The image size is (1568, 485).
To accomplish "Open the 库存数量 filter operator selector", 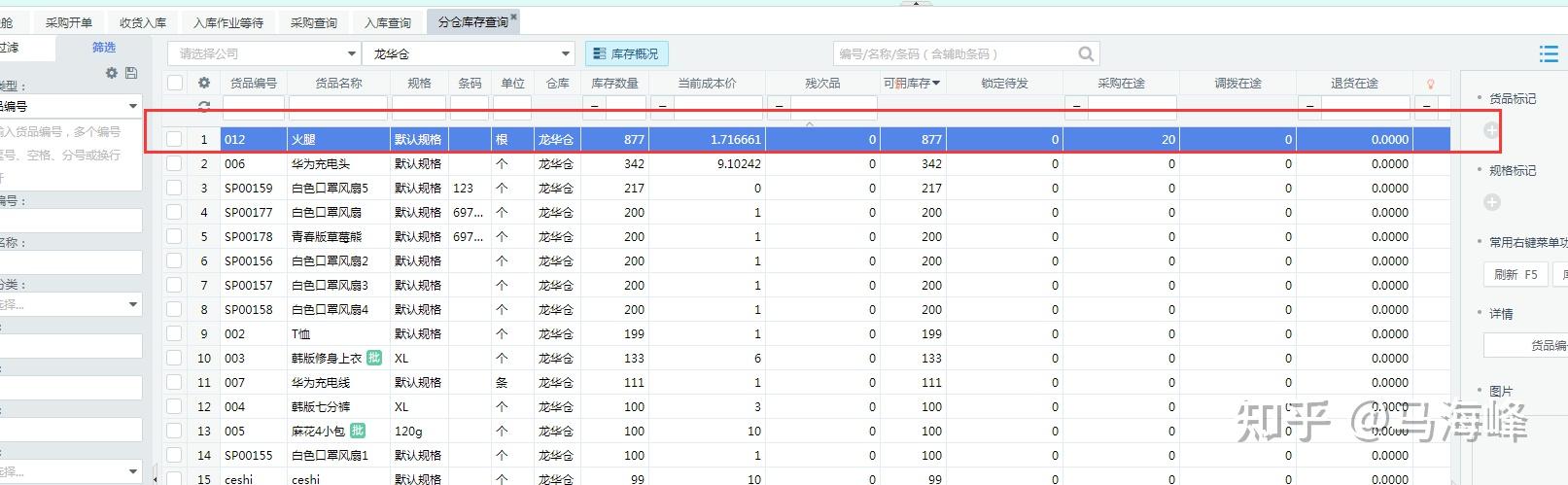I will point(595,106).
